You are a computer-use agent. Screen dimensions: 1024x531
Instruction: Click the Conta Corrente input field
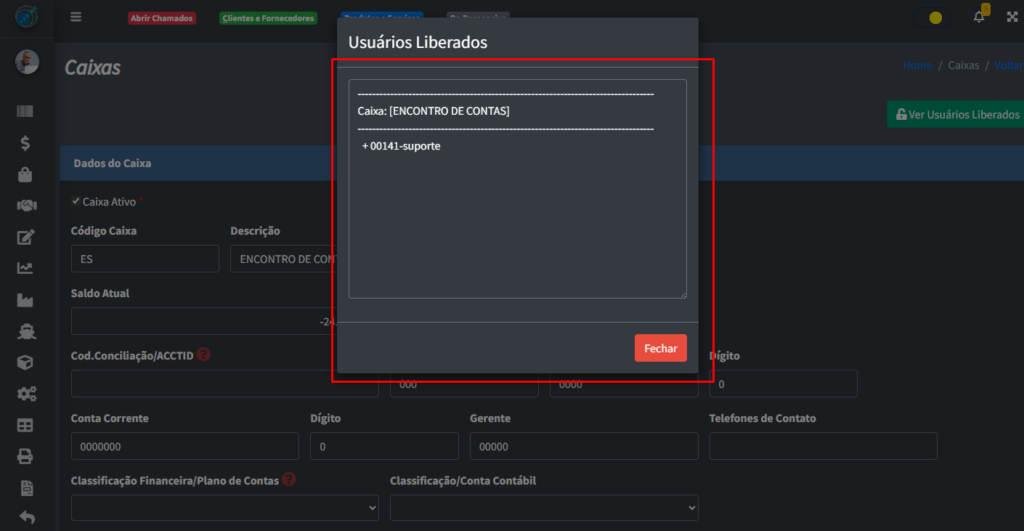[x=184, y=446]
